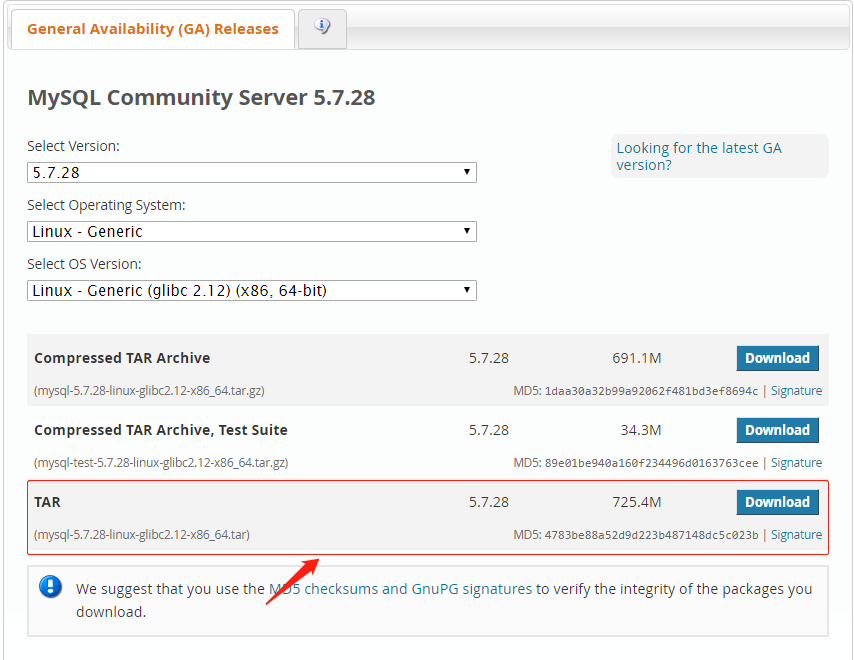Select MD5 value 89e01be940a160f234496d0163763cee
The width and height of the screenshot is (854, 660).
point(651,463)
